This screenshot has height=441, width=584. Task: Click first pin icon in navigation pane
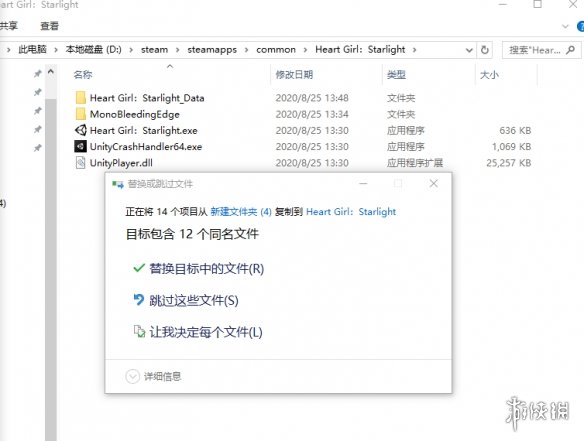click(x=38, y=74)
